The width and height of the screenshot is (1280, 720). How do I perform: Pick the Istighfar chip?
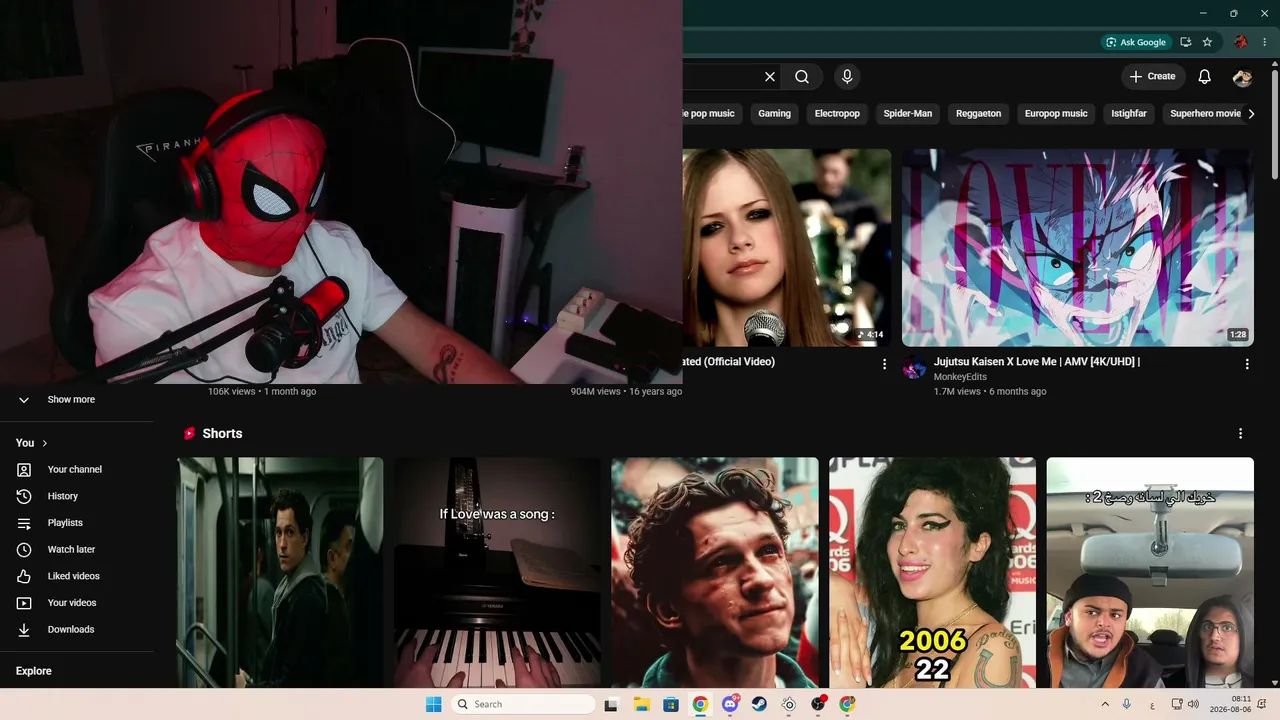click(1129, 114)
